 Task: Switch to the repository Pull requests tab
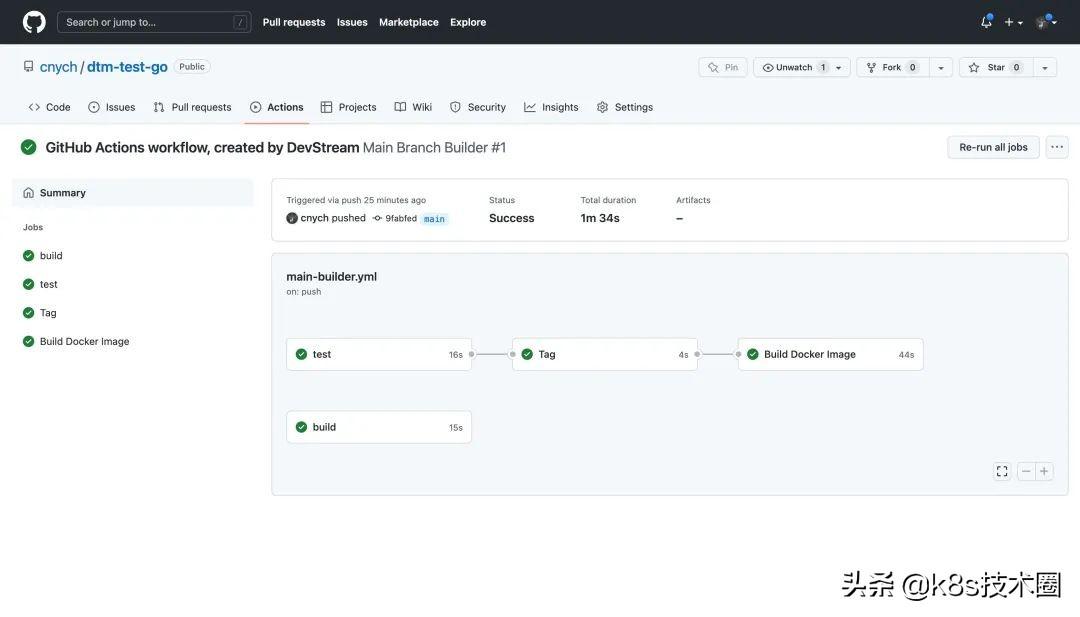coord(192,107)
